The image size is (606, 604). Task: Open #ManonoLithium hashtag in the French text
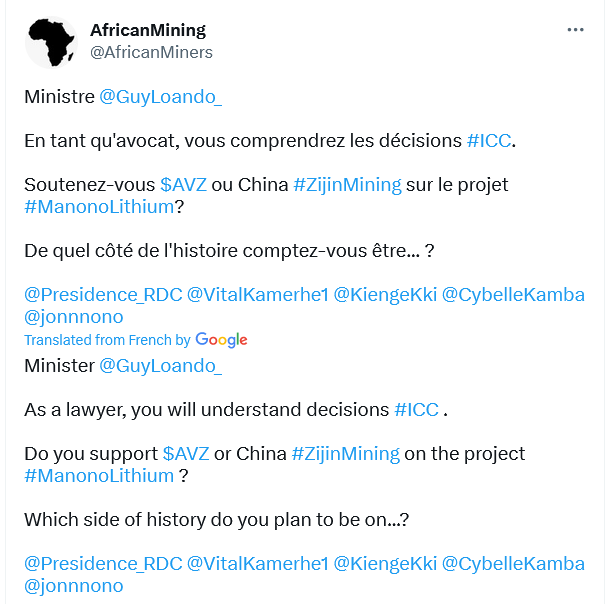pos(99,207)
